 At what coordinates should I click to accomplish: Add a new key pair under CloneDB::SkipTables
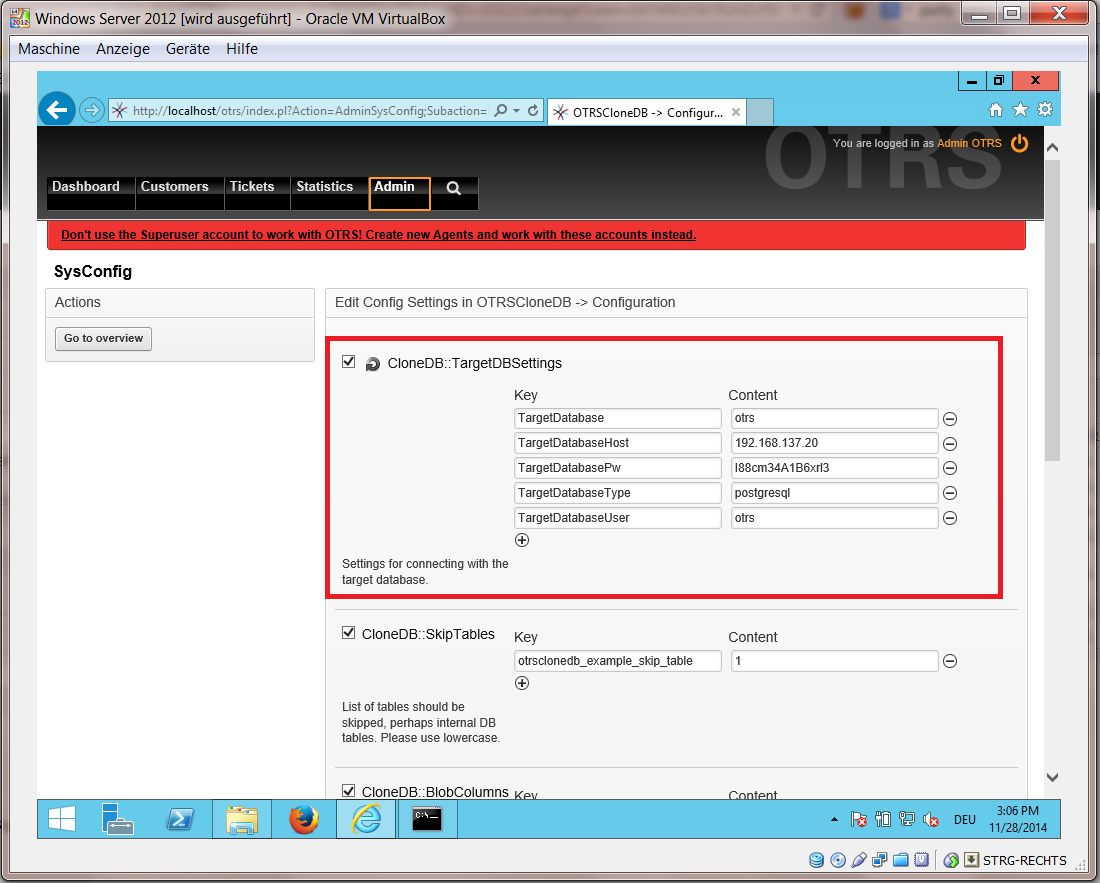click(x=522, y=682)
